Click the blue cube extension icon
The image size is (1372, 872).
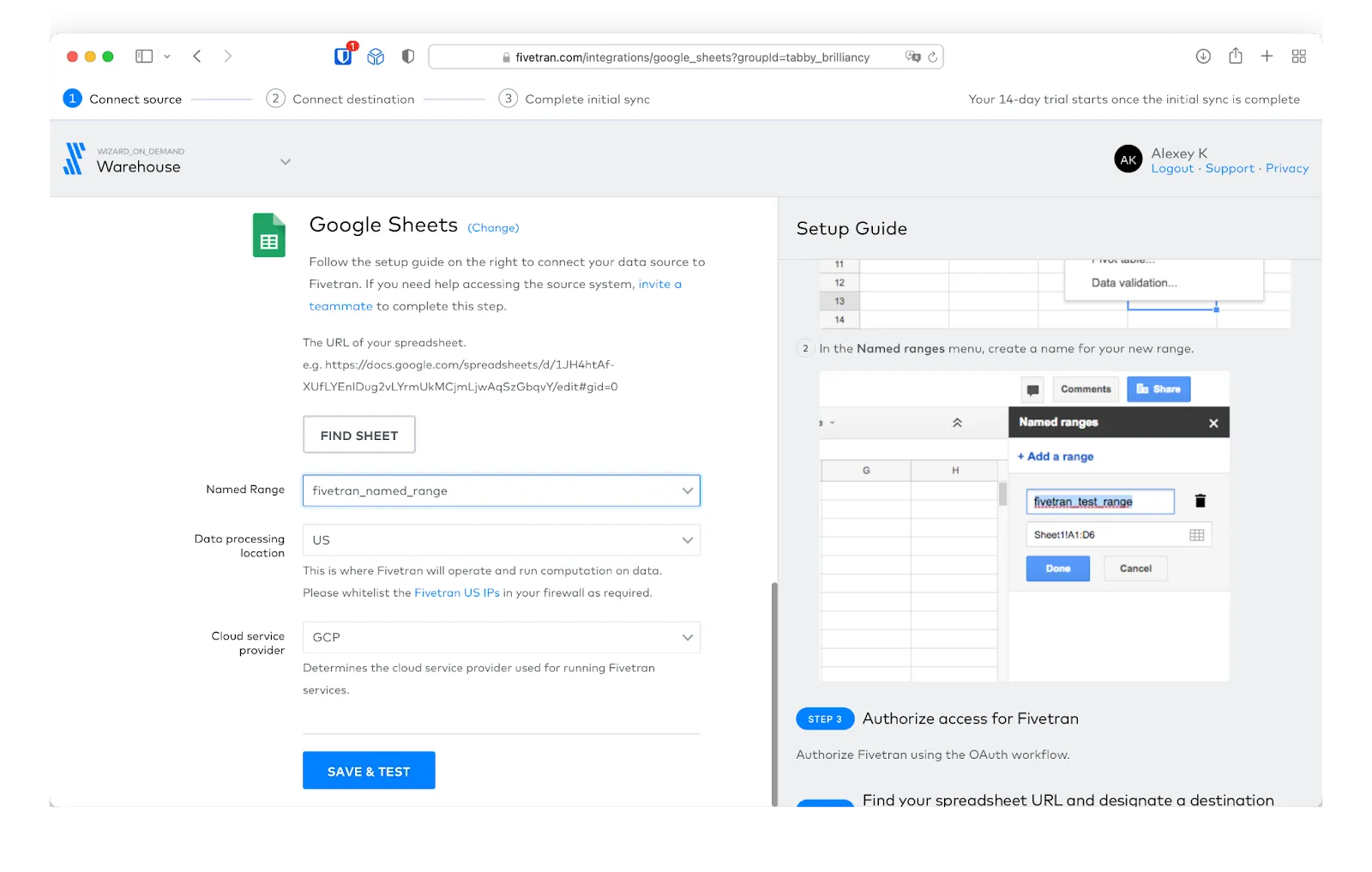pyautogui.click(x=376, y=57)
